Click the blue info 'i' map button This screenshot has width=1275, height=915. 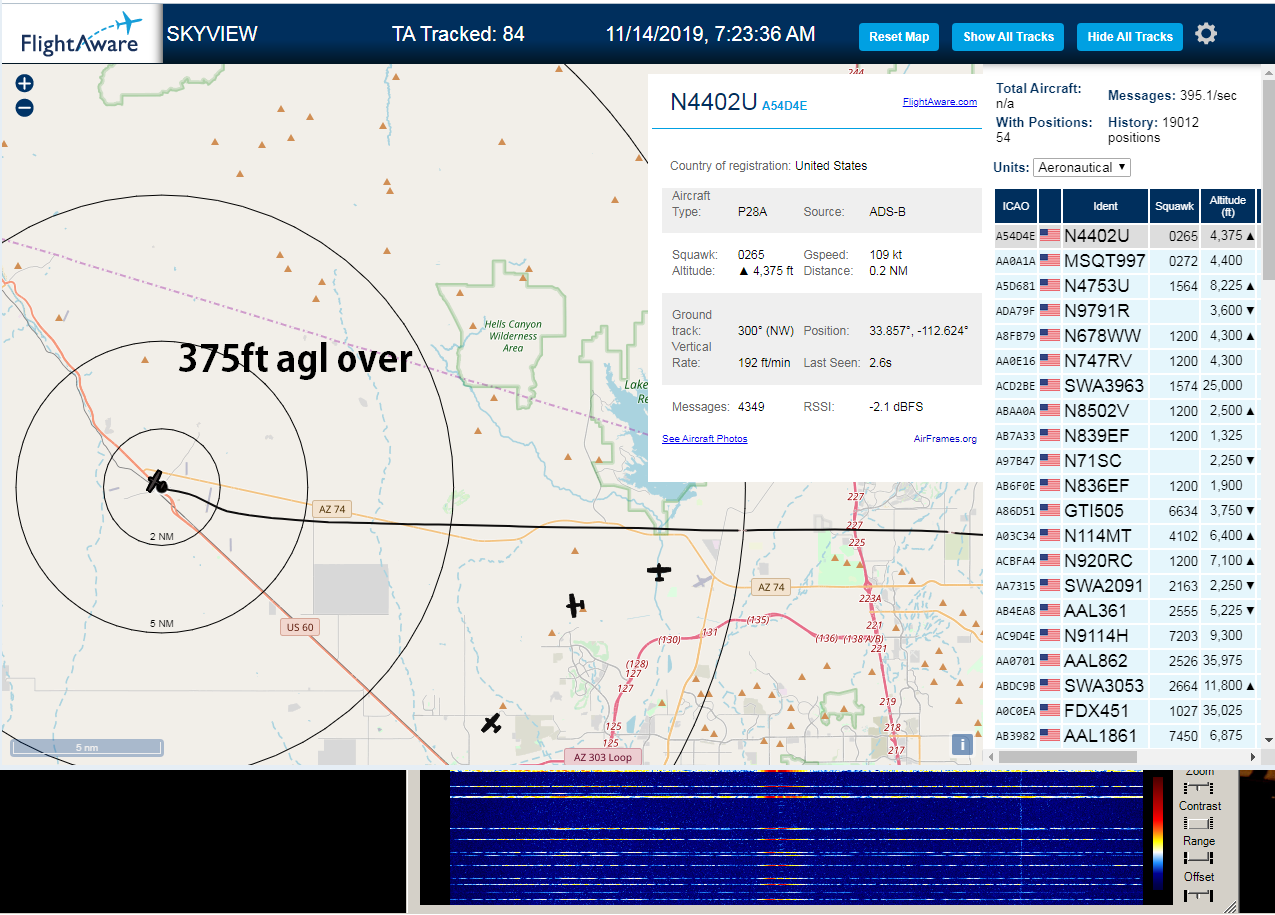(x=962, y=744)
